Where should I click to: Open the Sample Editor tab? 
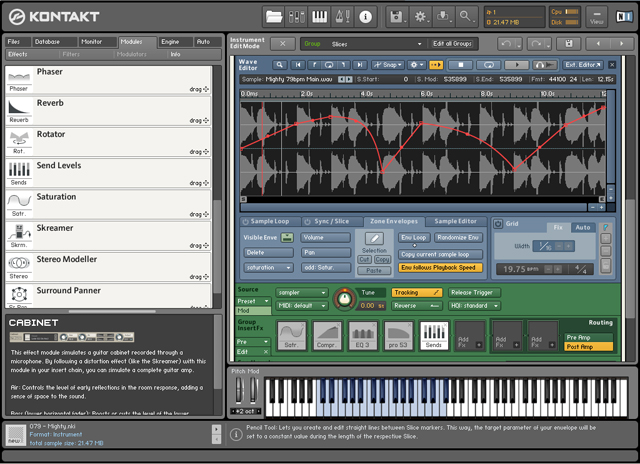(x=455, y=220)
